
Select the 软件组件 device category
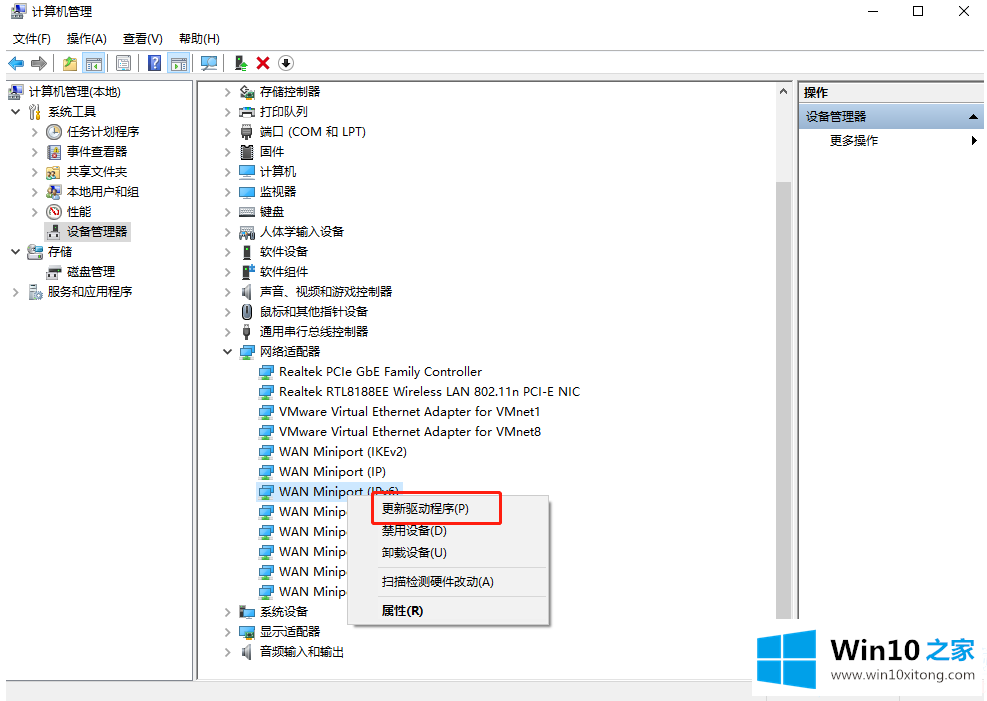pos(284,272)
